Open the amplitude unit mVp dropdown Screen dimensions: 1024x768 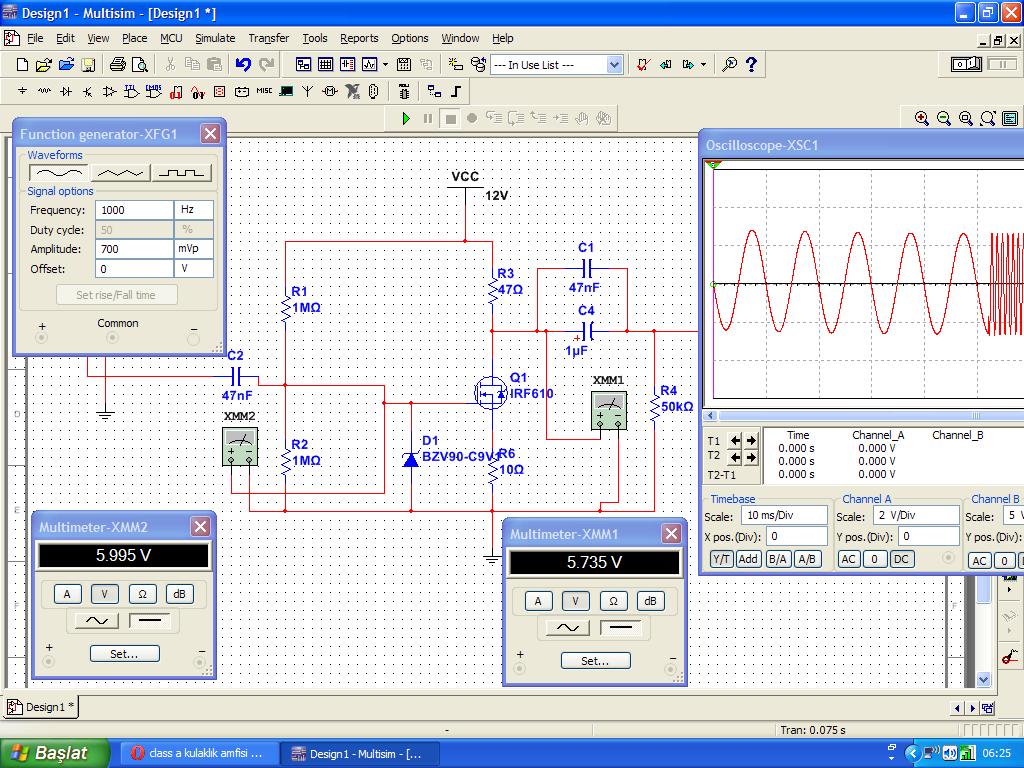point(194,249)
